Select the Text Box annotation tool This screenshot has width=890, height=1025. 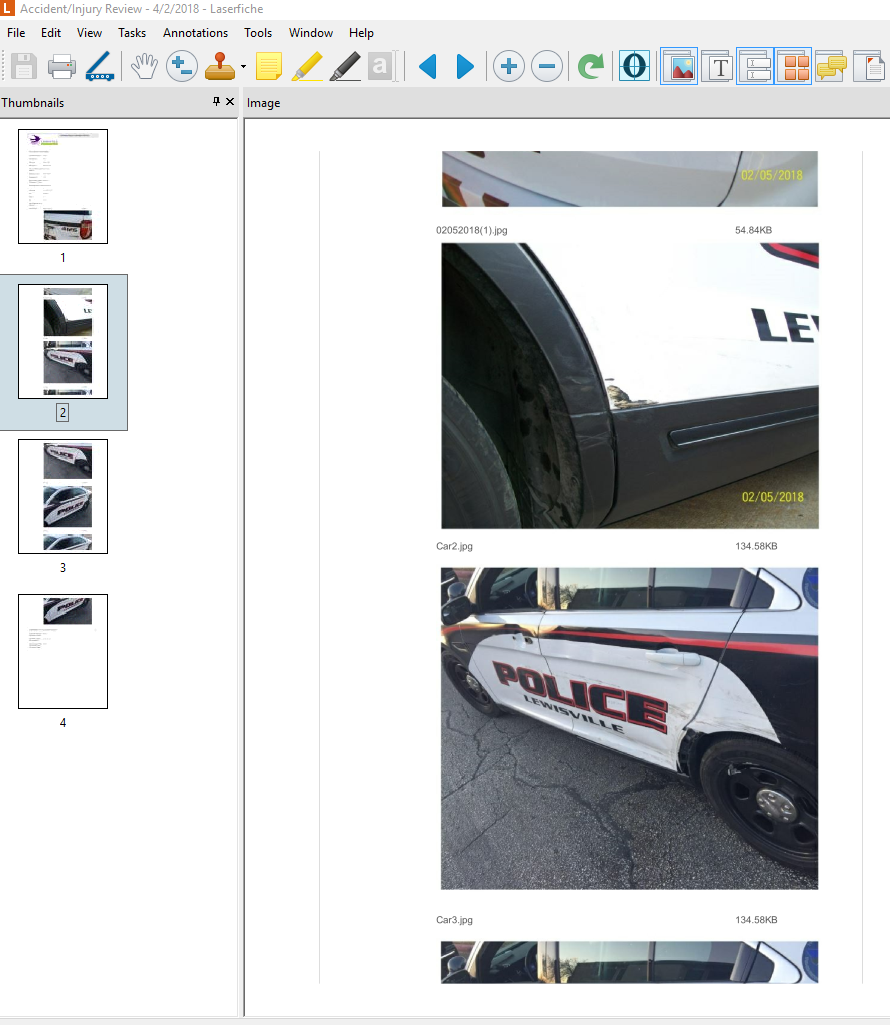coord(382,66)
